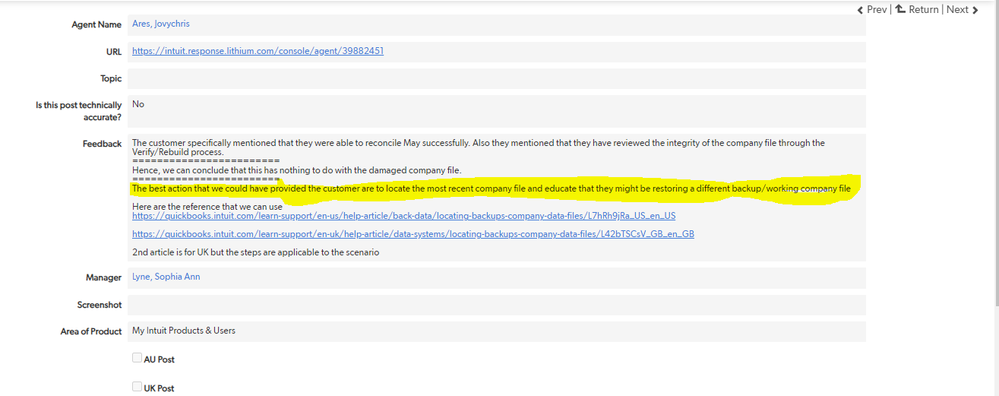Click the 'Topic' field label

(111, 78)
